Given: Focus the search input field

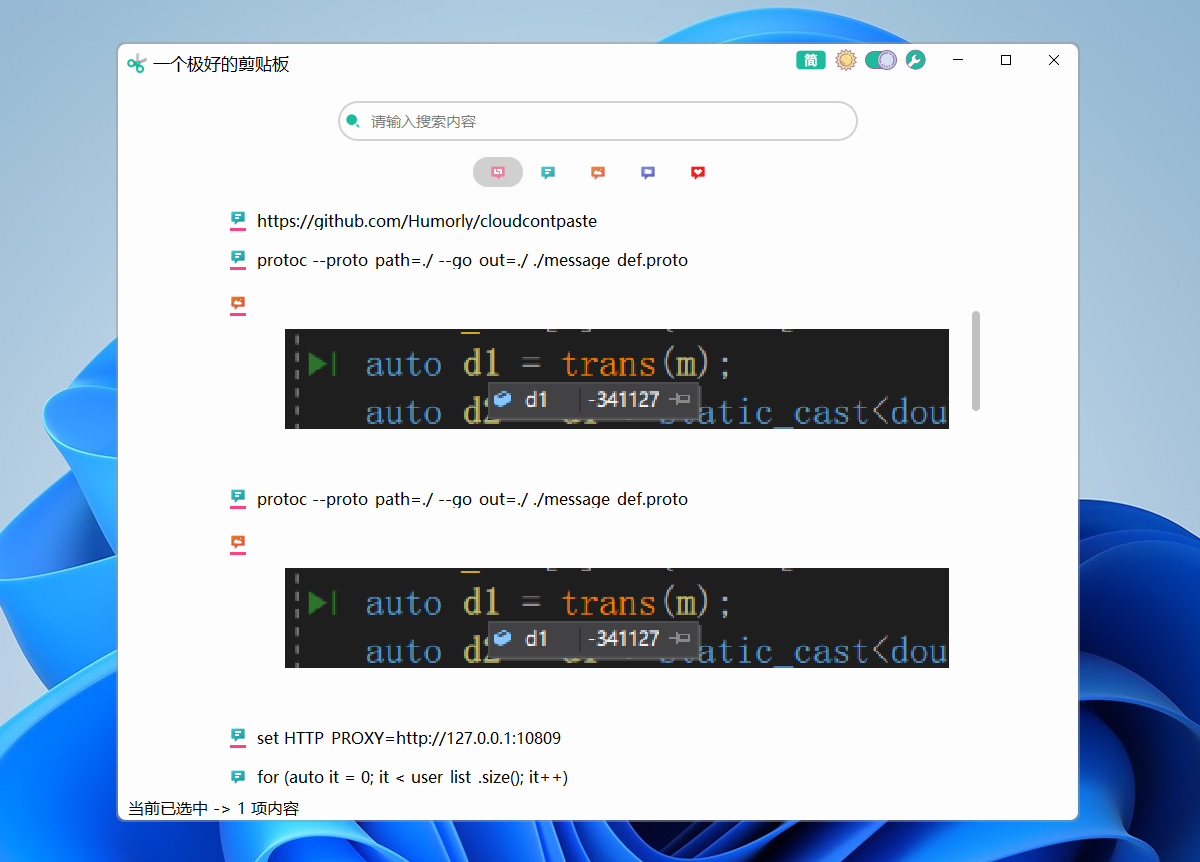Looking at the screenshot, I should [598, 121].
